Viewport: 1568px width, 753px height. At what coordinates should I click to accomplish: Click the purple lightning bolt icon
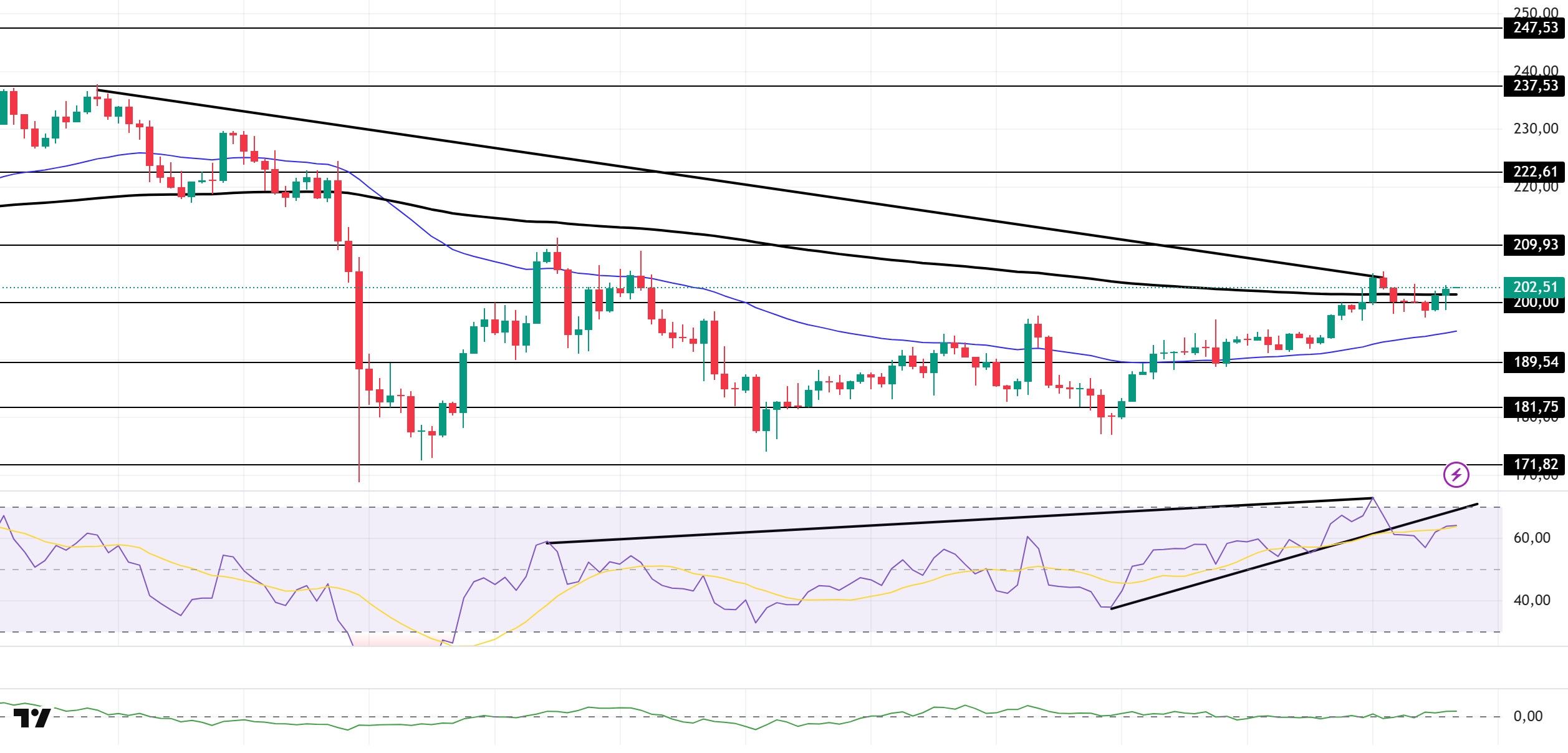[x=1456, y=475]
